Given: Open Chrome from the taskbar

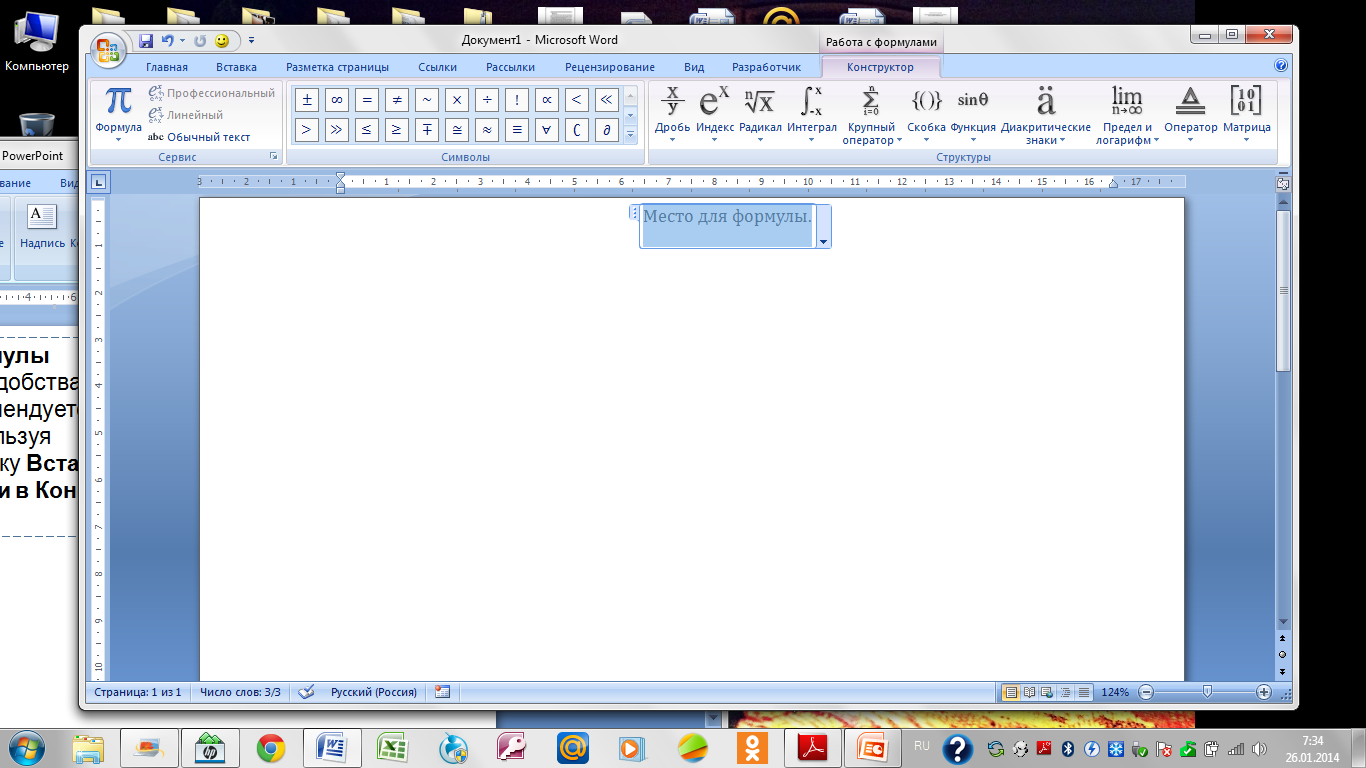Looking at the screenshot, I should [x=270, y=747].
